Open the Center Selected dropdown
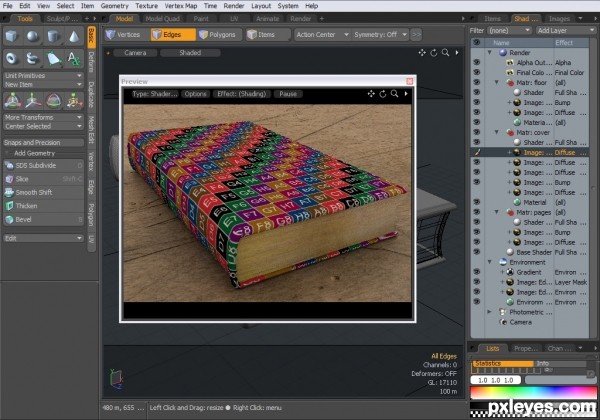This screenshot has width=600, height=420. click(x=43, y=126)
